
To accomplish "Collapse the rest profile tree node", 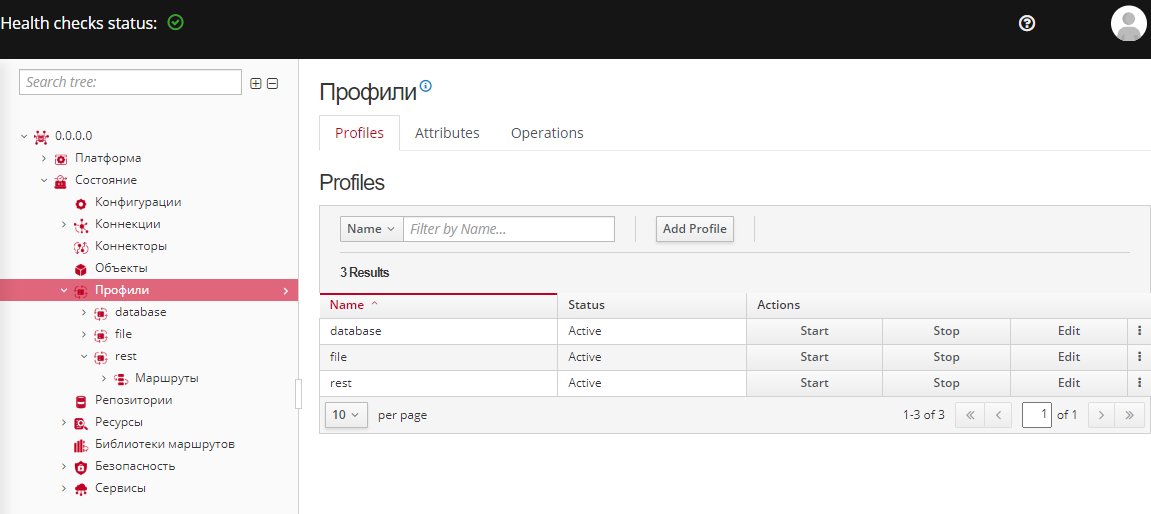I will pyautogui.click(x=84, y=356).
